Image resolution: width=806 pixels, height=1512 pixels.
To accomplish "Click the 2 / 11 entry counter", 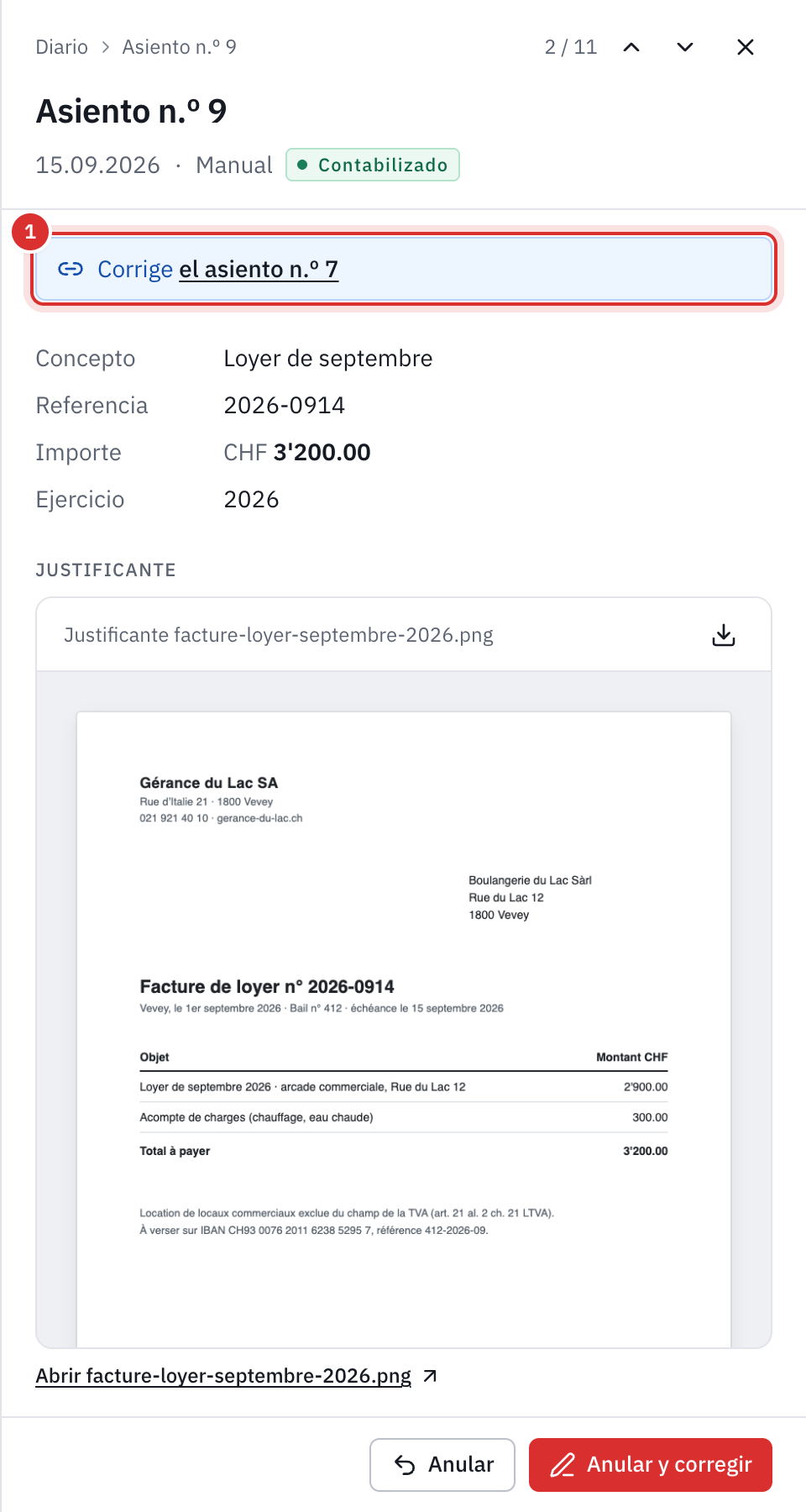I will 571,47.
